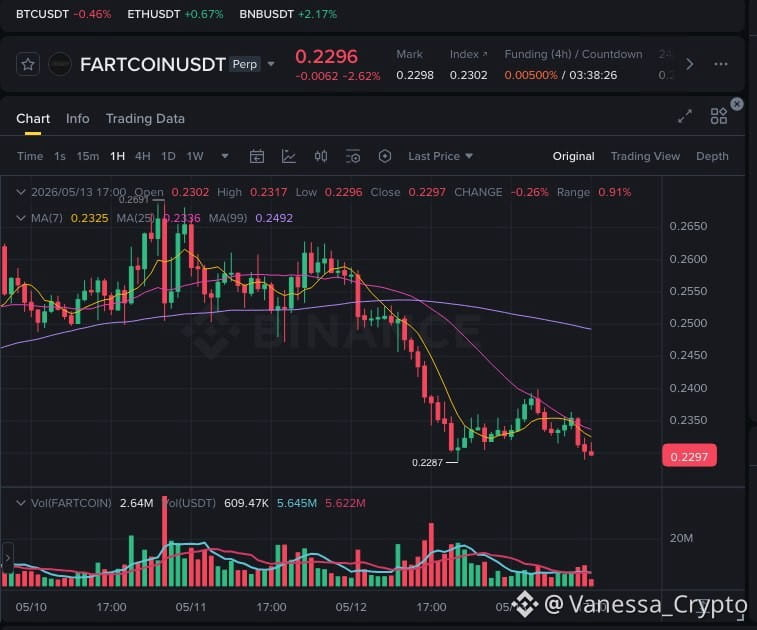
Task: Click the Perp contract type tag
Action: [x=245, y=64]
